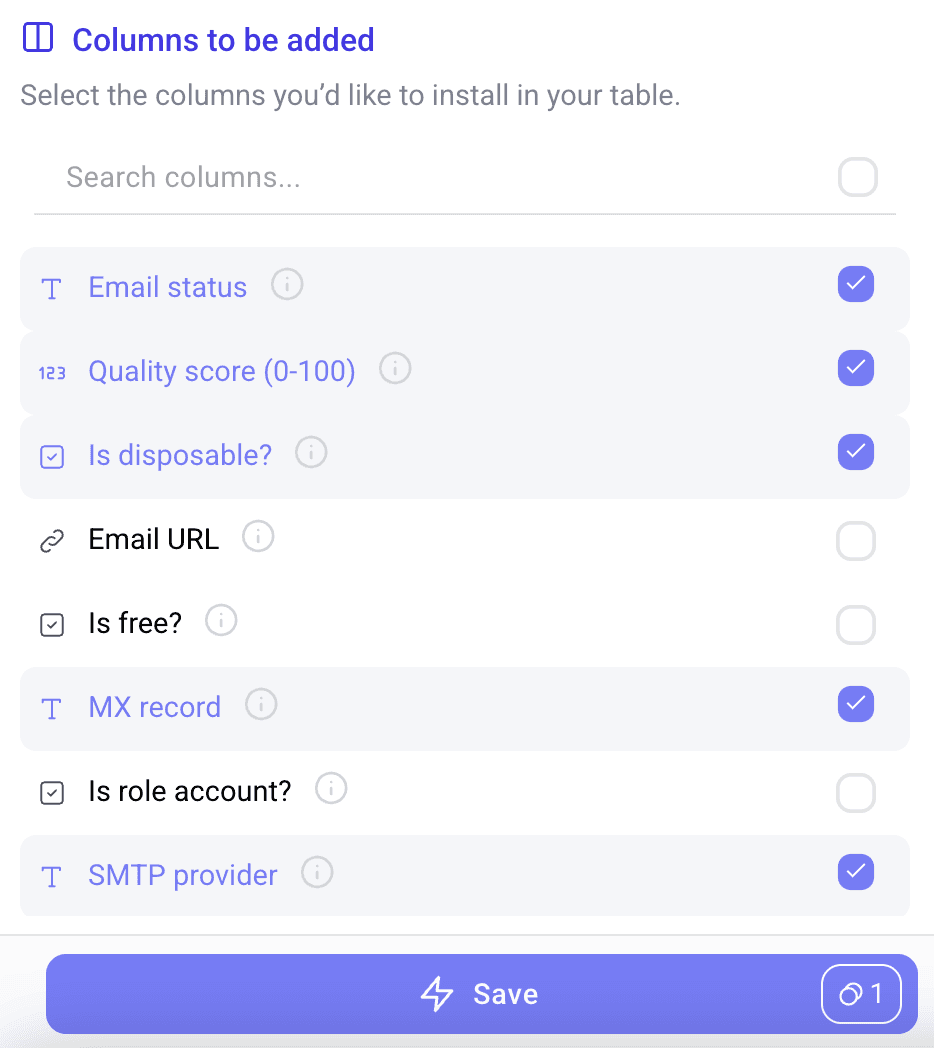This screenshot has width=934, height=1048.
Task: Click the columns icon beside the header title
Action: point(37,36)
